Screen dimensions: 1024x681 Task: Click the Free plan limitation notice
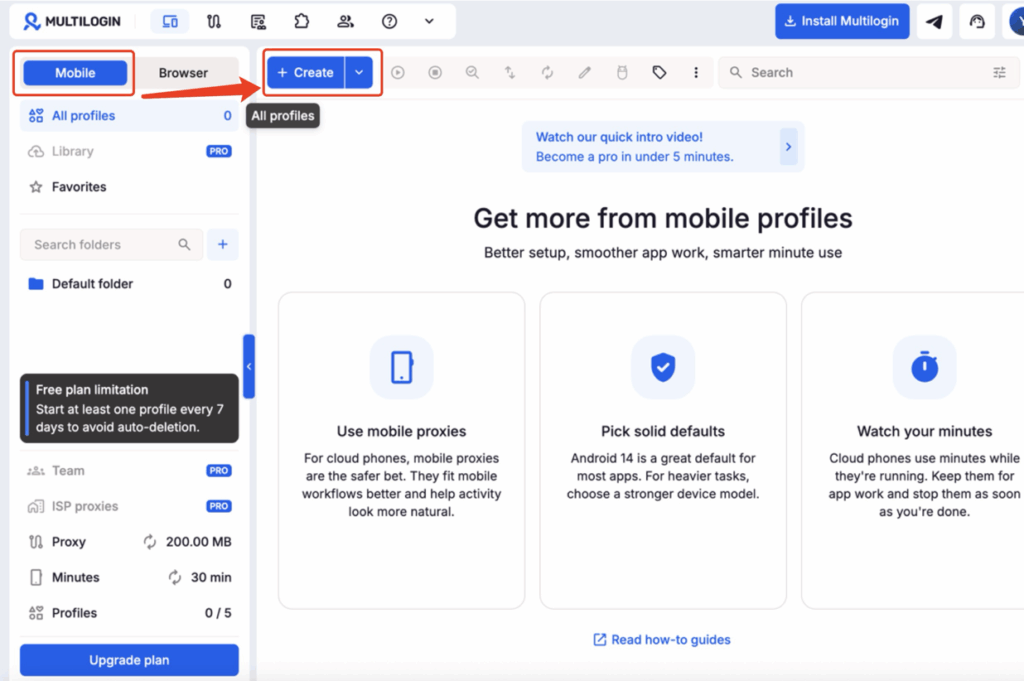point(129,409)
